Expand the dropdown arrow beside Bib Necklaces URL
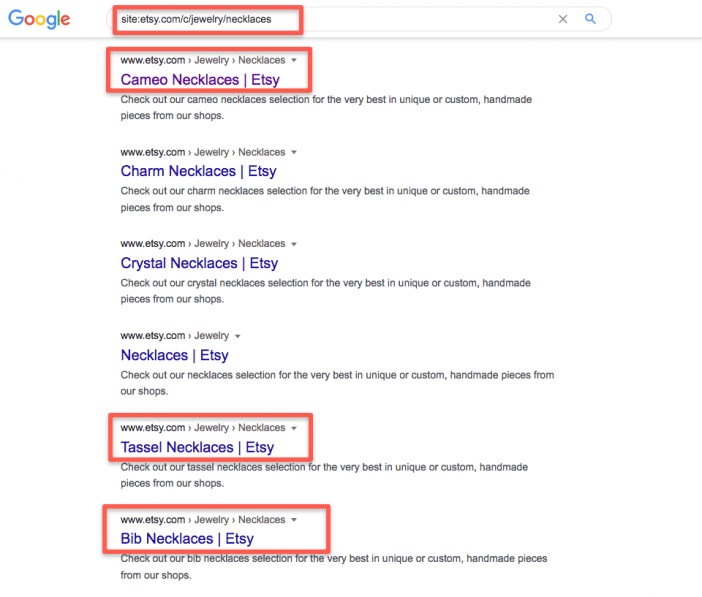Image resolution: width=702 pixels, height=597 pixels. point(294,520)
